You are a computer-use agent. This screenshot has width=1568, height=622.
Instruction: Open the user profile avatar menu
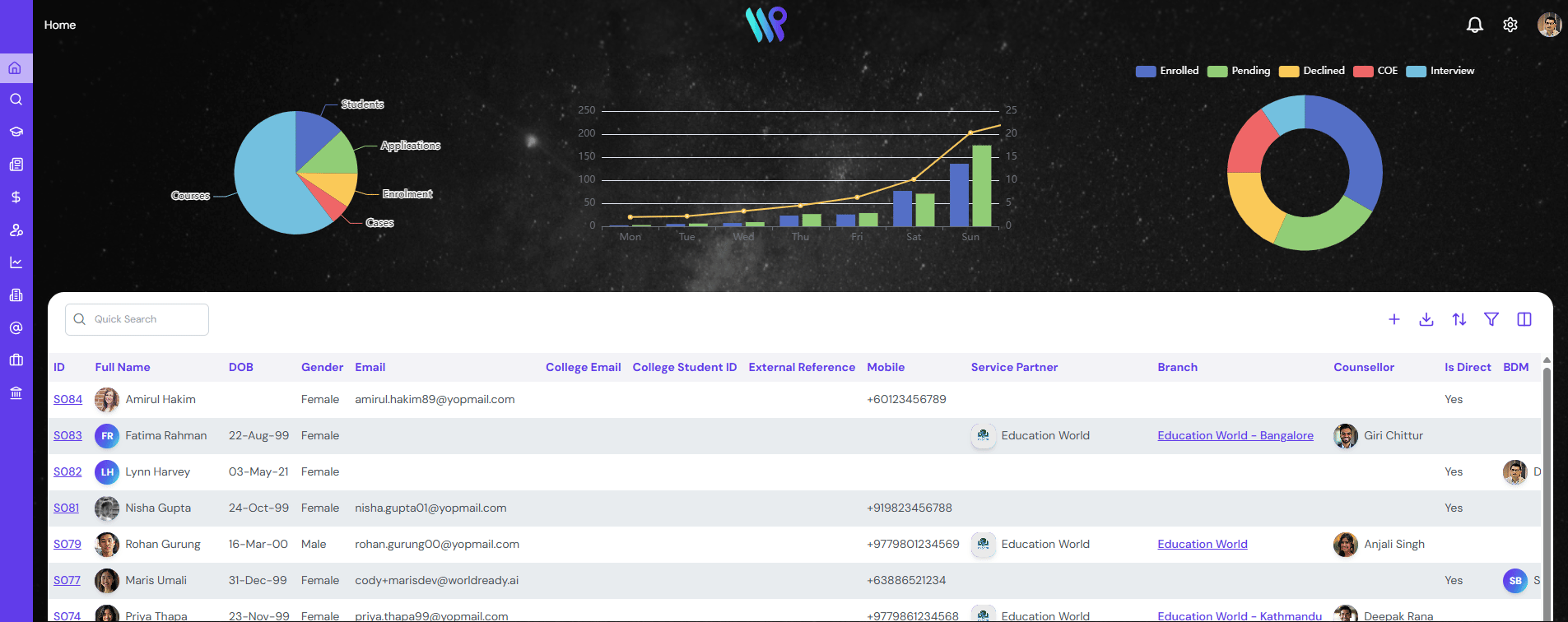(1549, 25)
